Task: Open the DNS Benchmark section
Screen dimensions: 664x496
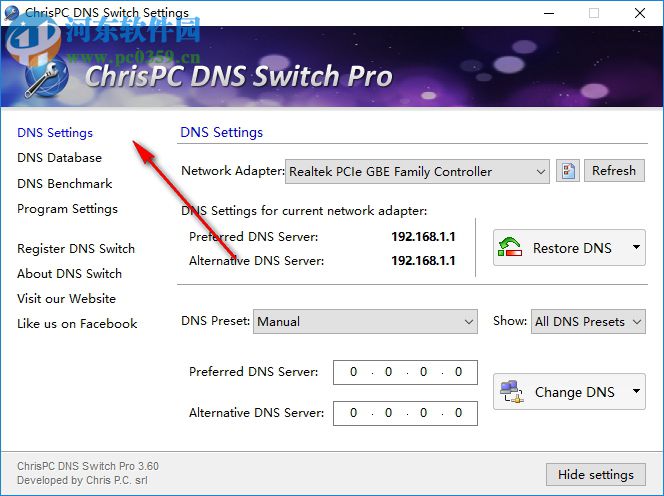Action: point(64,183)
